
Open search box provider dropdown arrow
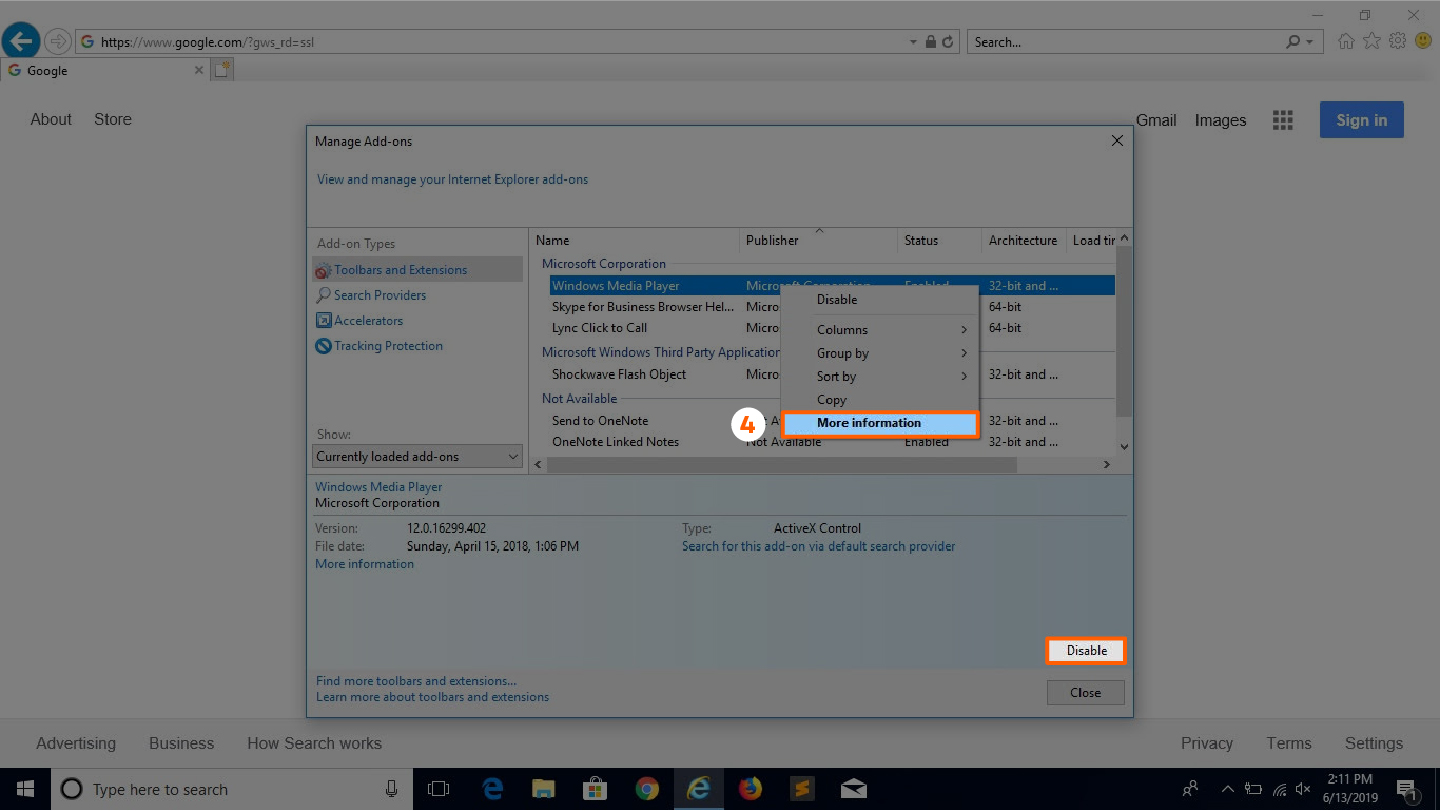tap(1310, 42)
